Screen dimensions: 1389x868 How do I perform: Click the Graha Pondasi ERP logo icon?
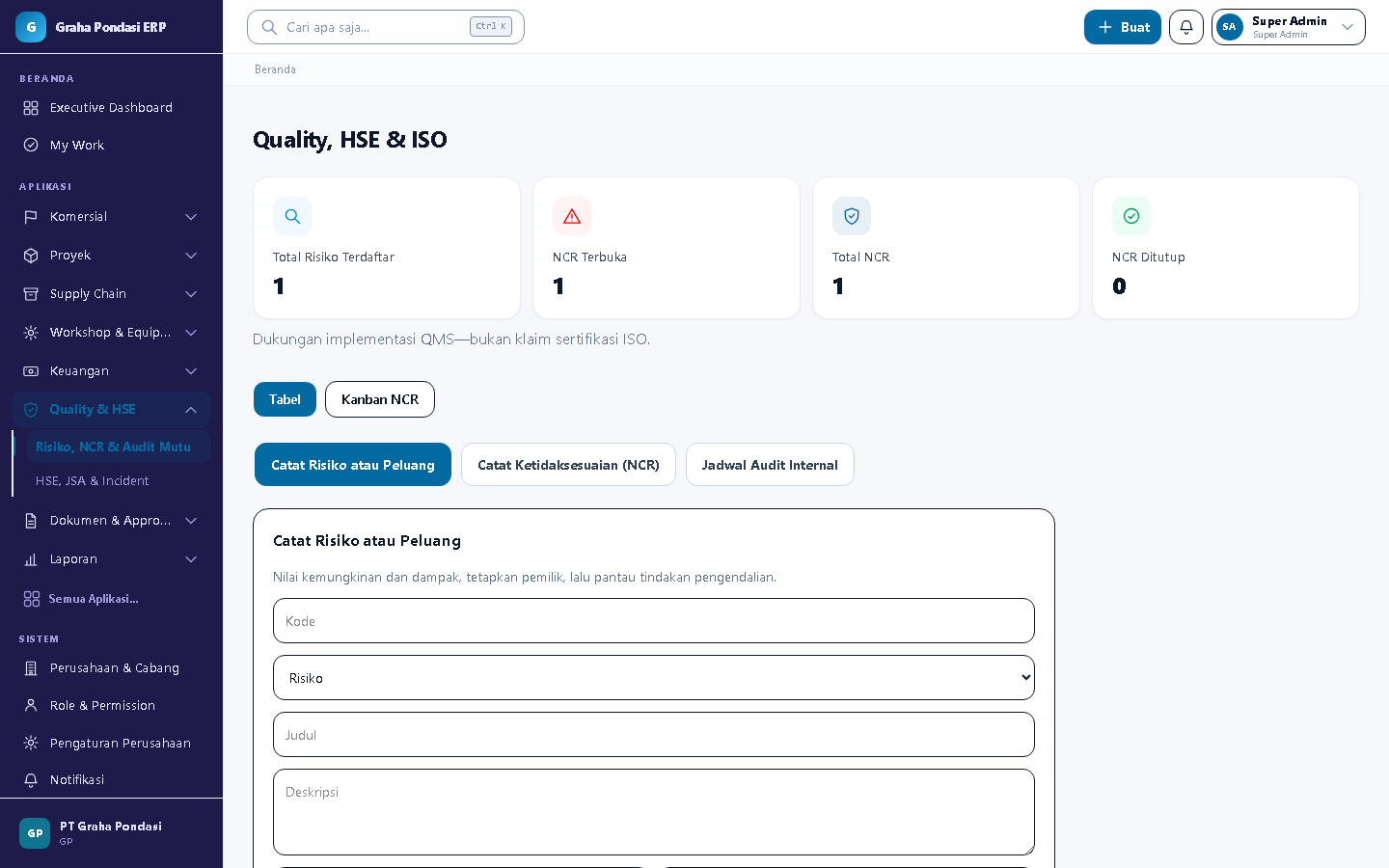(x=31, y=27)
